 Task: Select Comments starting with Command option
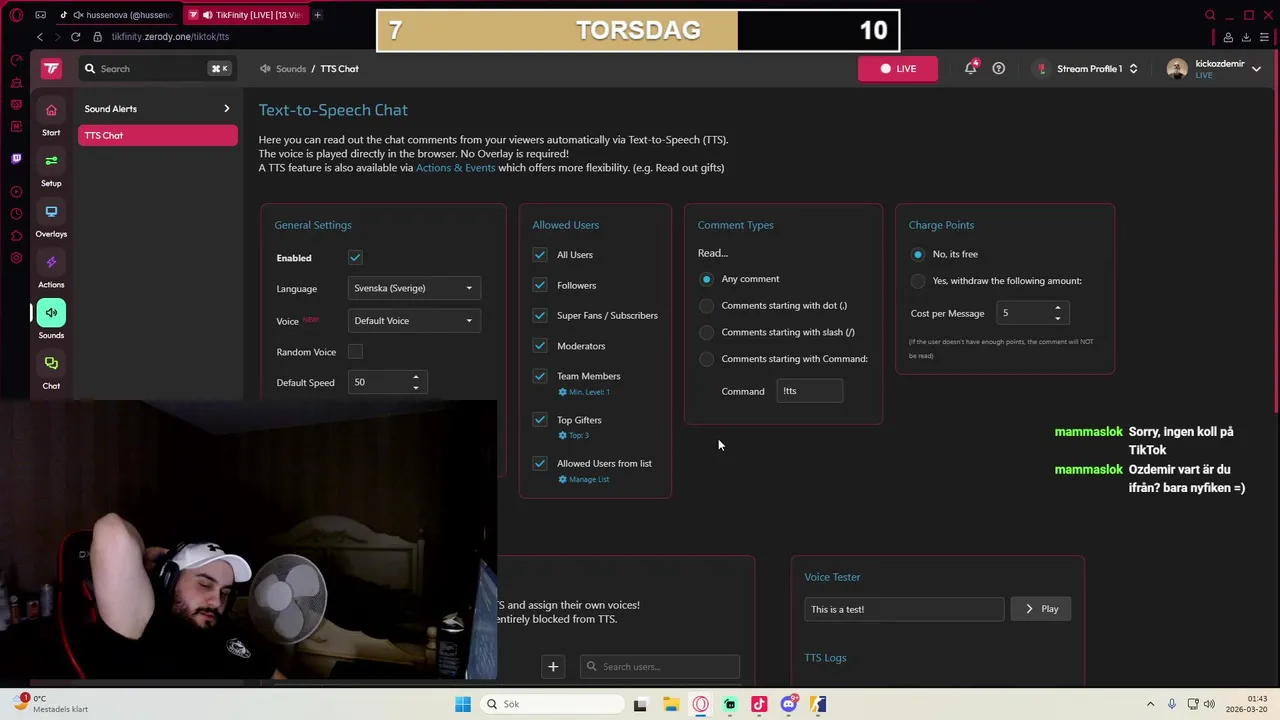tap(707, 359)
